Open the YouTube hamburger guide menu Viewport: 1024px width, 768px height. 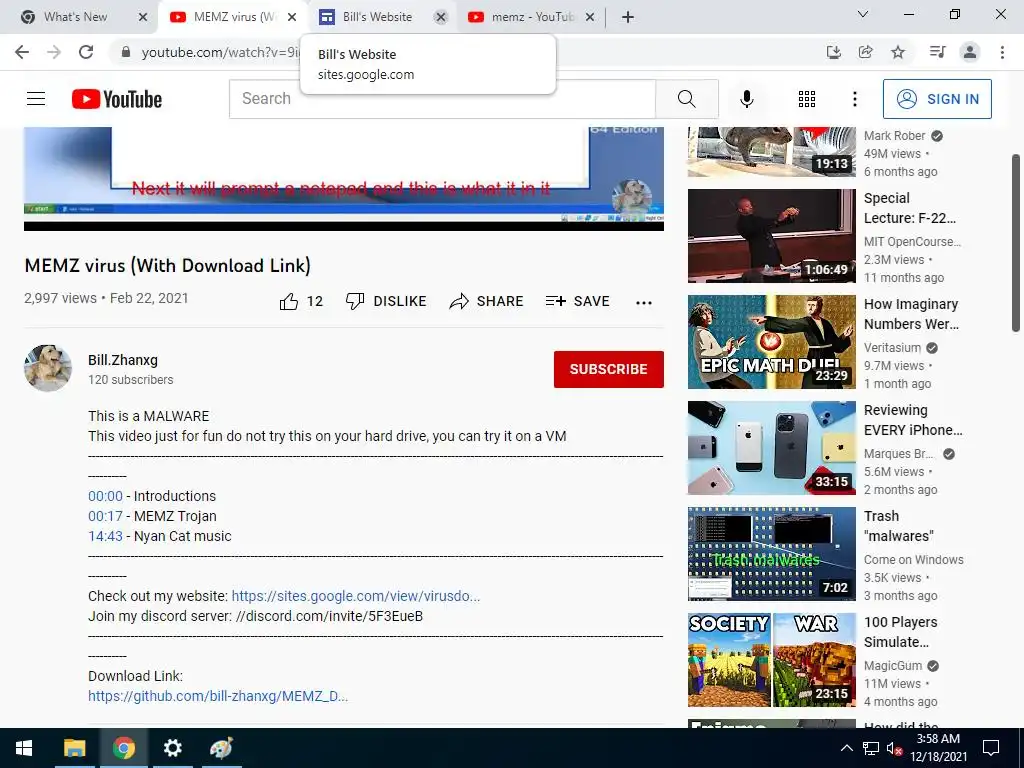(x=36, y=99)
